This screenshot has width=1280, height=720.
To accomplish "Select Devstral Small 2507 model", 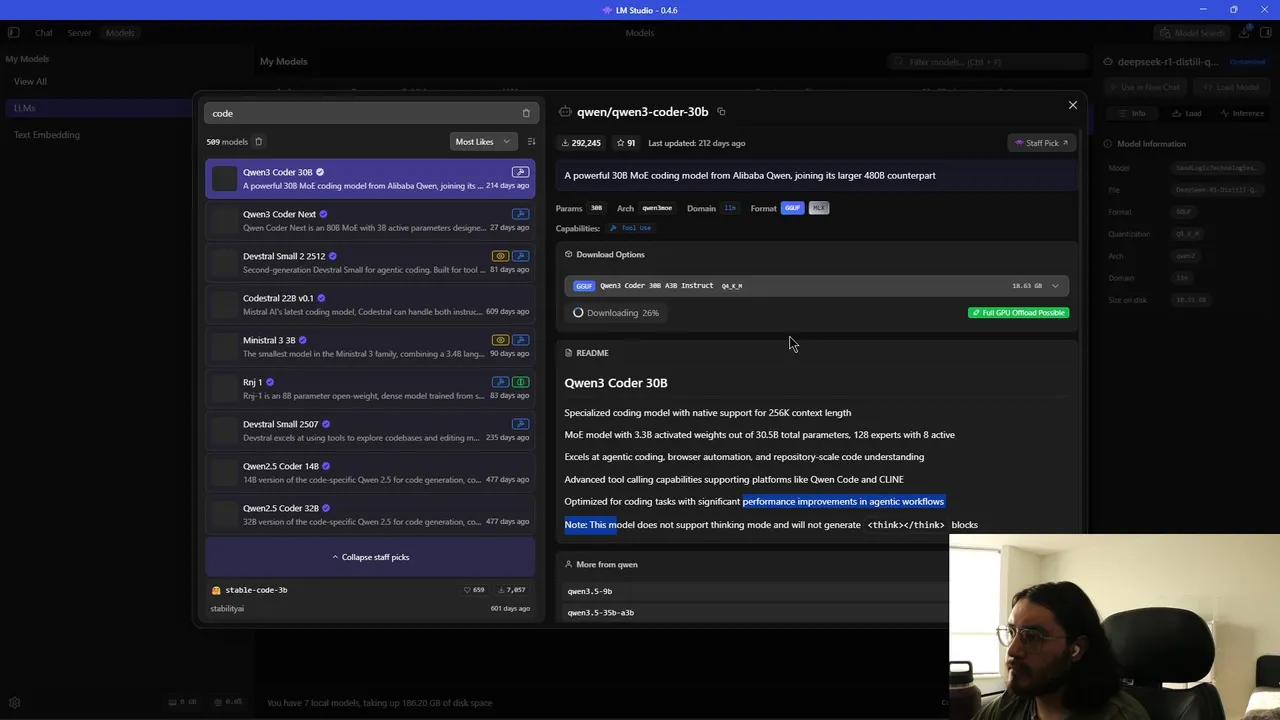I will (x=370, y=431).
